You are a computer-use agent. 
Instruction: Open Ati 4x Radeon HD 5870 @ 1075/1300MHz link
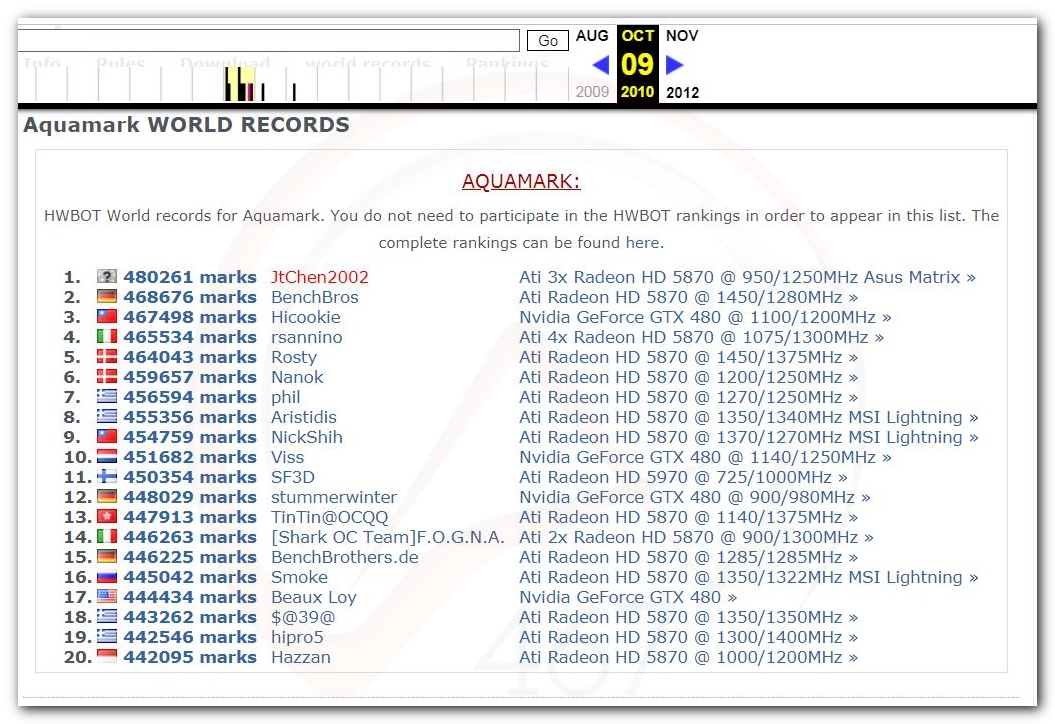pos(701,337)
